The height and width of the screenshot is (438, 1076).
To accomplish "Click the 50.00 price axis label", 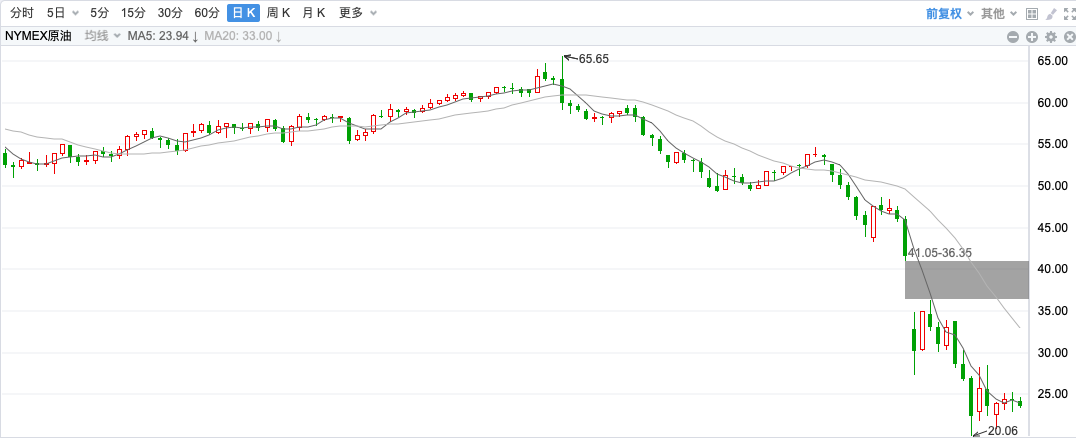I will point(1052,186).
